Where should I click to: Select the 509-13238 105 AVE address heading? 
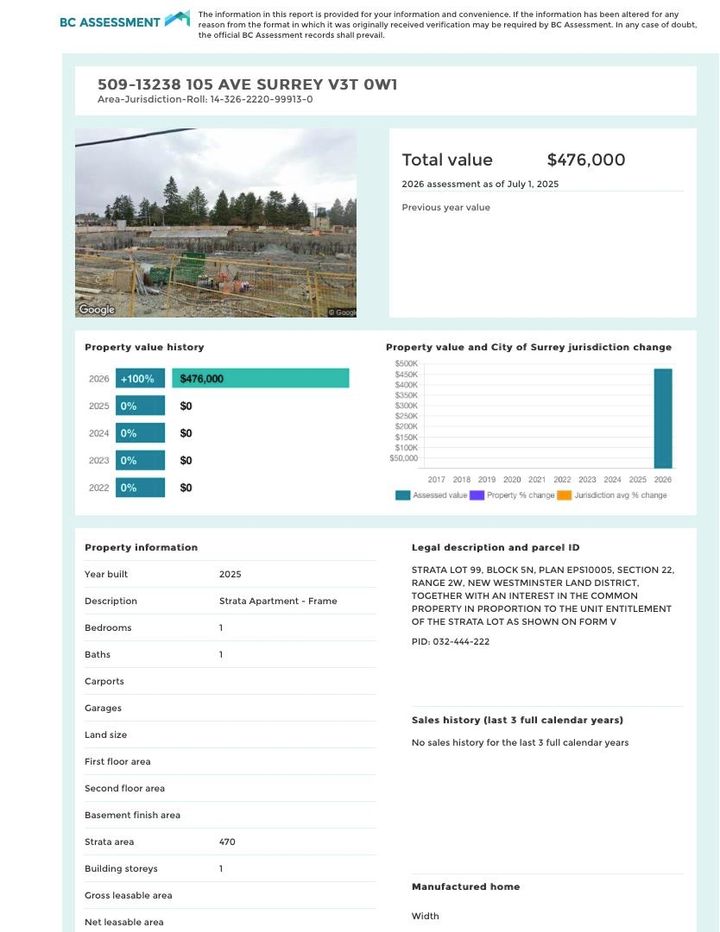[x=247, y=84]
